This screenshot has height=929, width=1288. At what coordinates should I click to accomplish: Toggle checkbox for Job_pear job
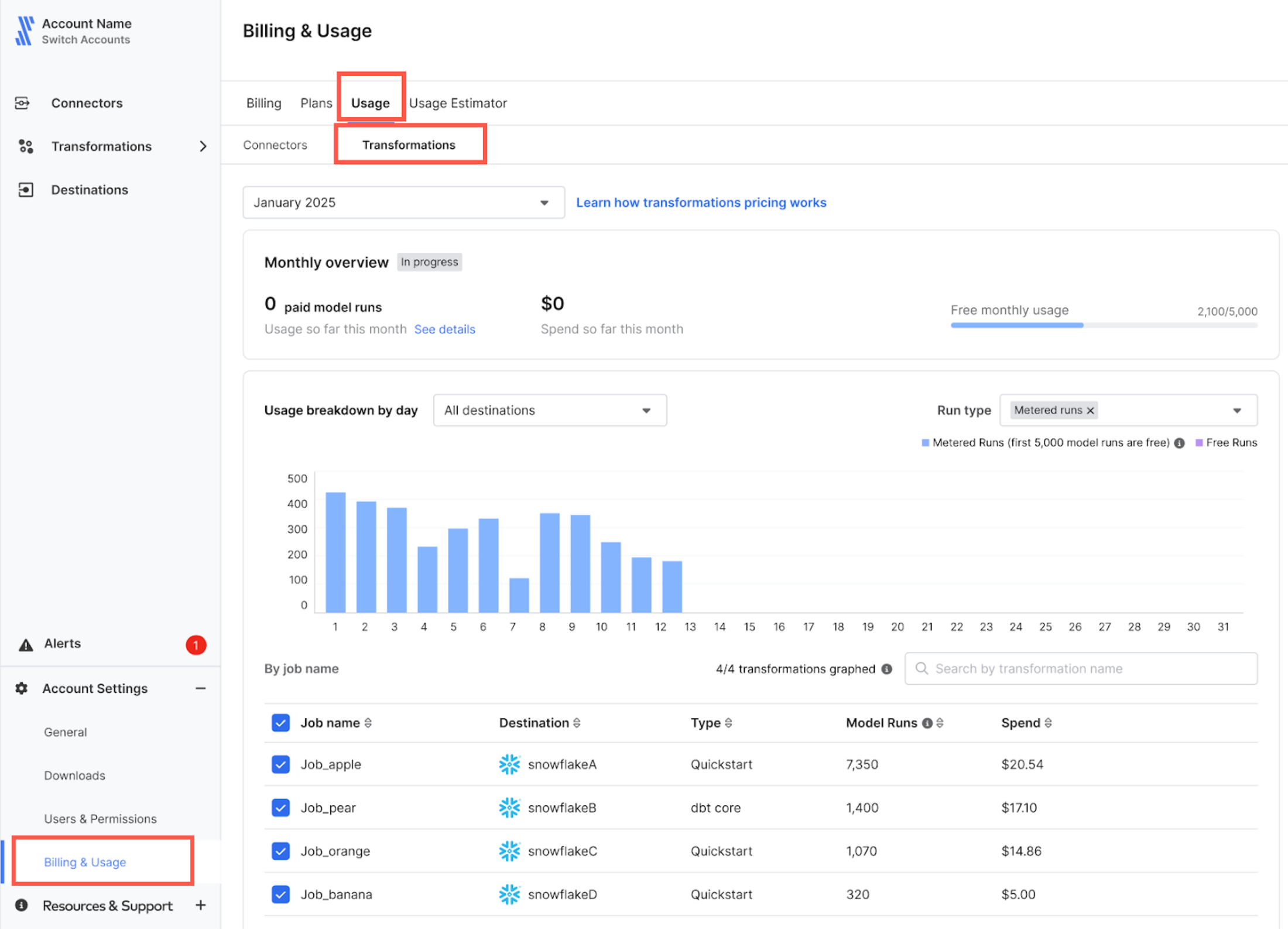(x=280, y=807)
